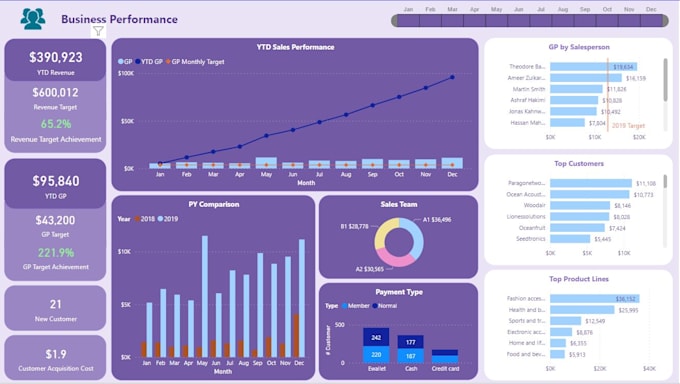The image size is (680, 384).
Task: Click the Ewallet 242 Normal bar segment
Action: pos(376,337)
